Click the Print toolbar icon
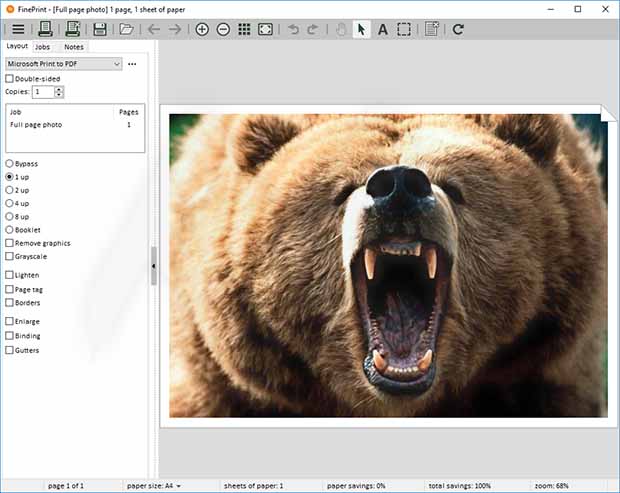 tap(45, 29)
